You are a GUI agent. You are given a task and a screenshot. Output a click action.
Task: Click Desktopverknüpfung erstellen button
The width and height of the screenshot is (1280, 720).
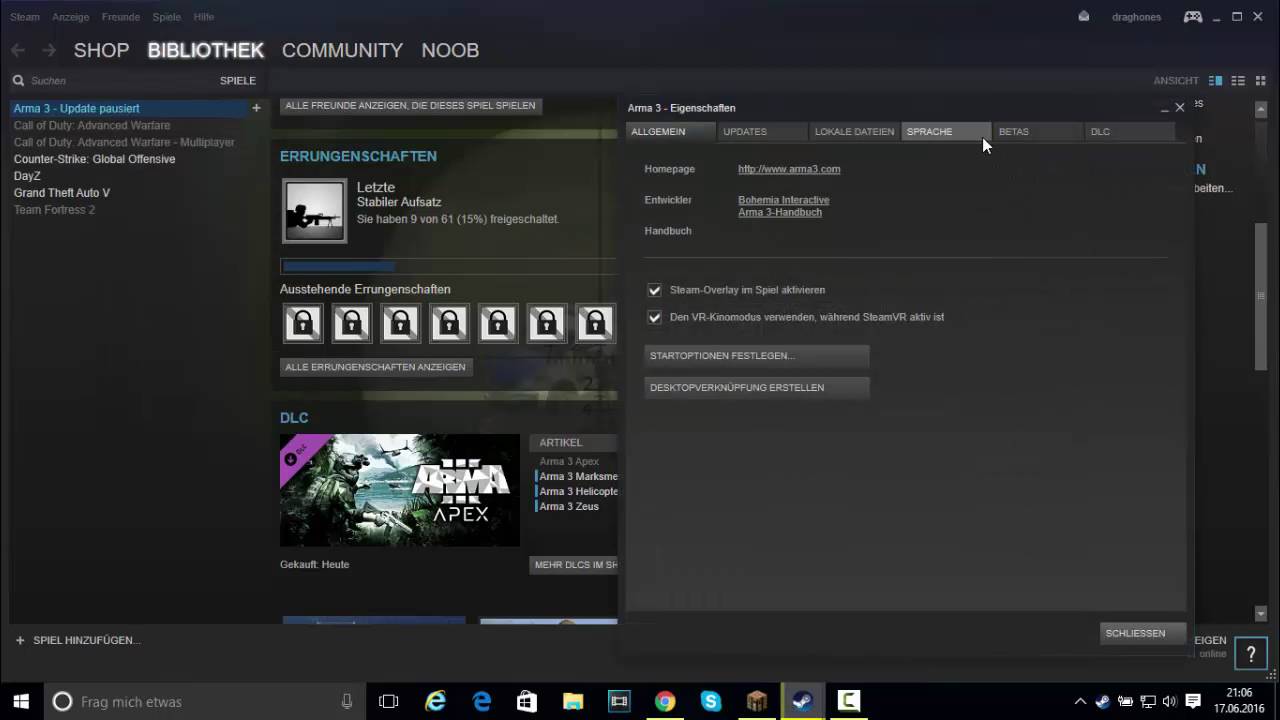(757, 388)
